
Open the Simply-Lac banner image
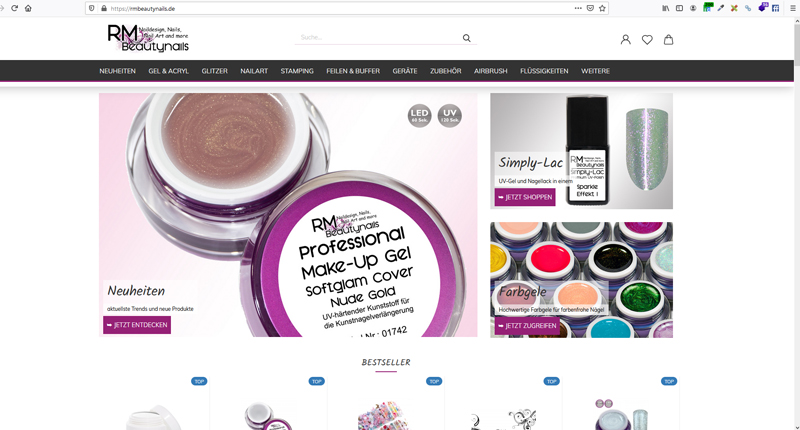click(581, 150)
